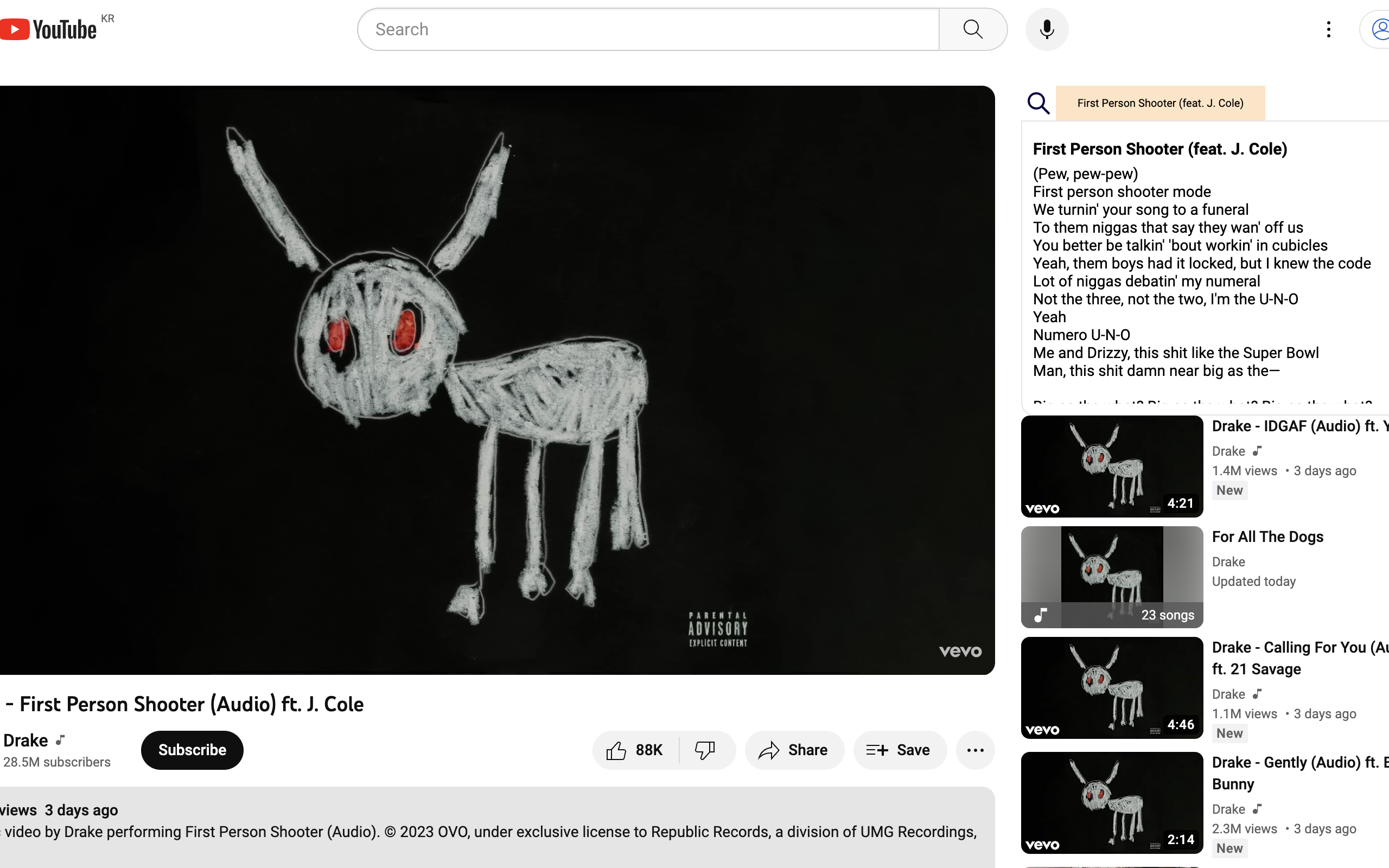Toggle Save to add video to playlist
Screen dimensions: 1389x868
coord(899,750)
